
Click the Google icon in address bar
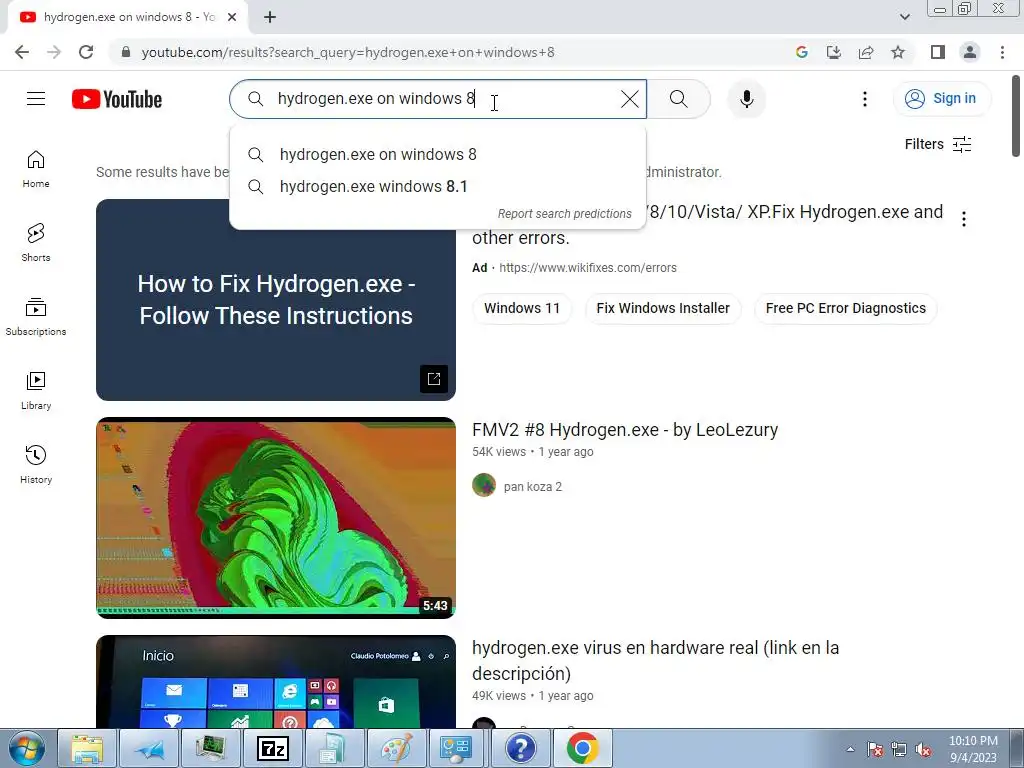(x=801, y=52)
